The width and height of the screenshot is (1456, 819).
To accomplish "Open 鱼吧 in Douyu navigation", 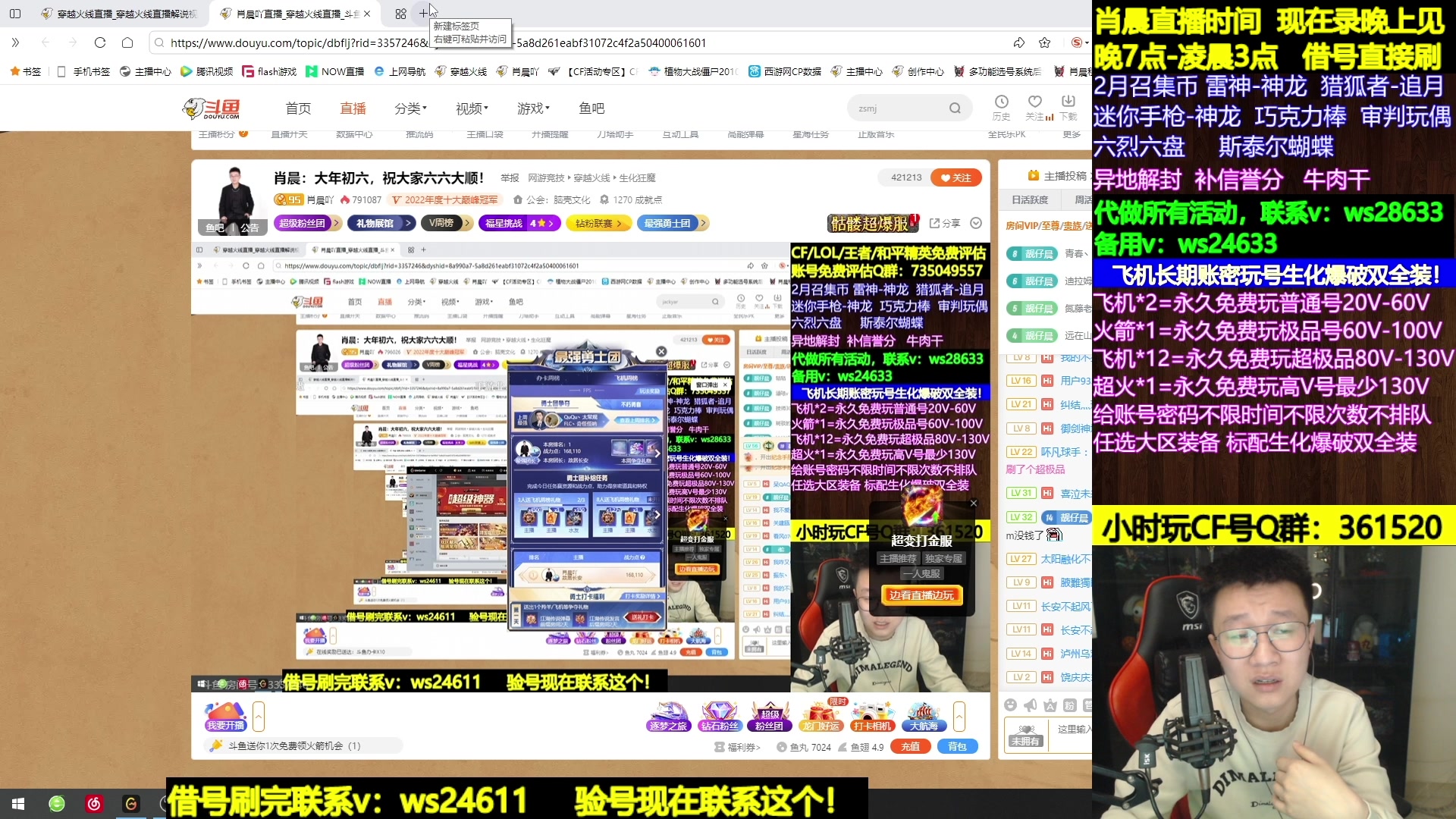I will [x=591, y=108].
